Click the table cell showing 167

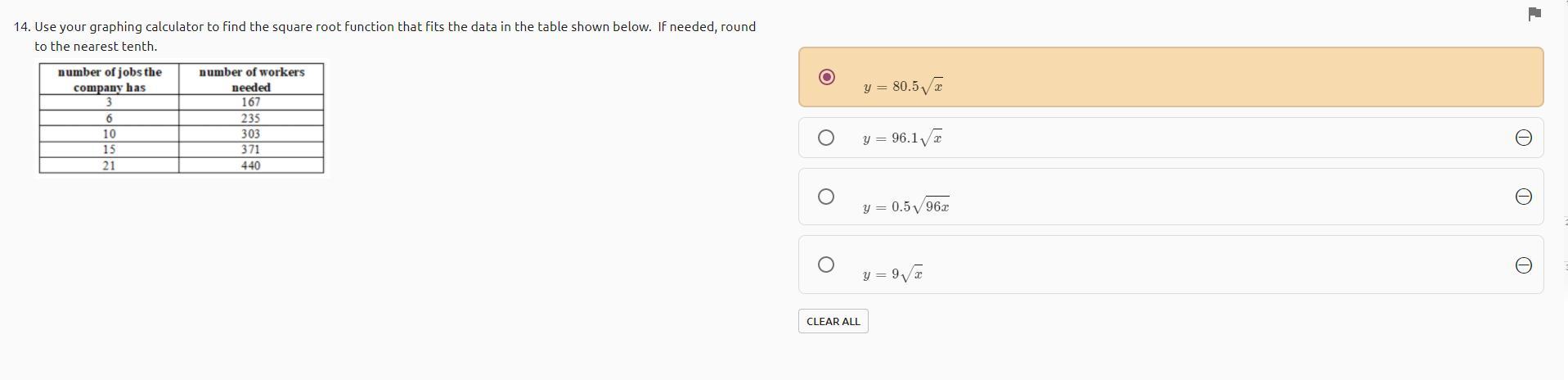click(251, 102)
